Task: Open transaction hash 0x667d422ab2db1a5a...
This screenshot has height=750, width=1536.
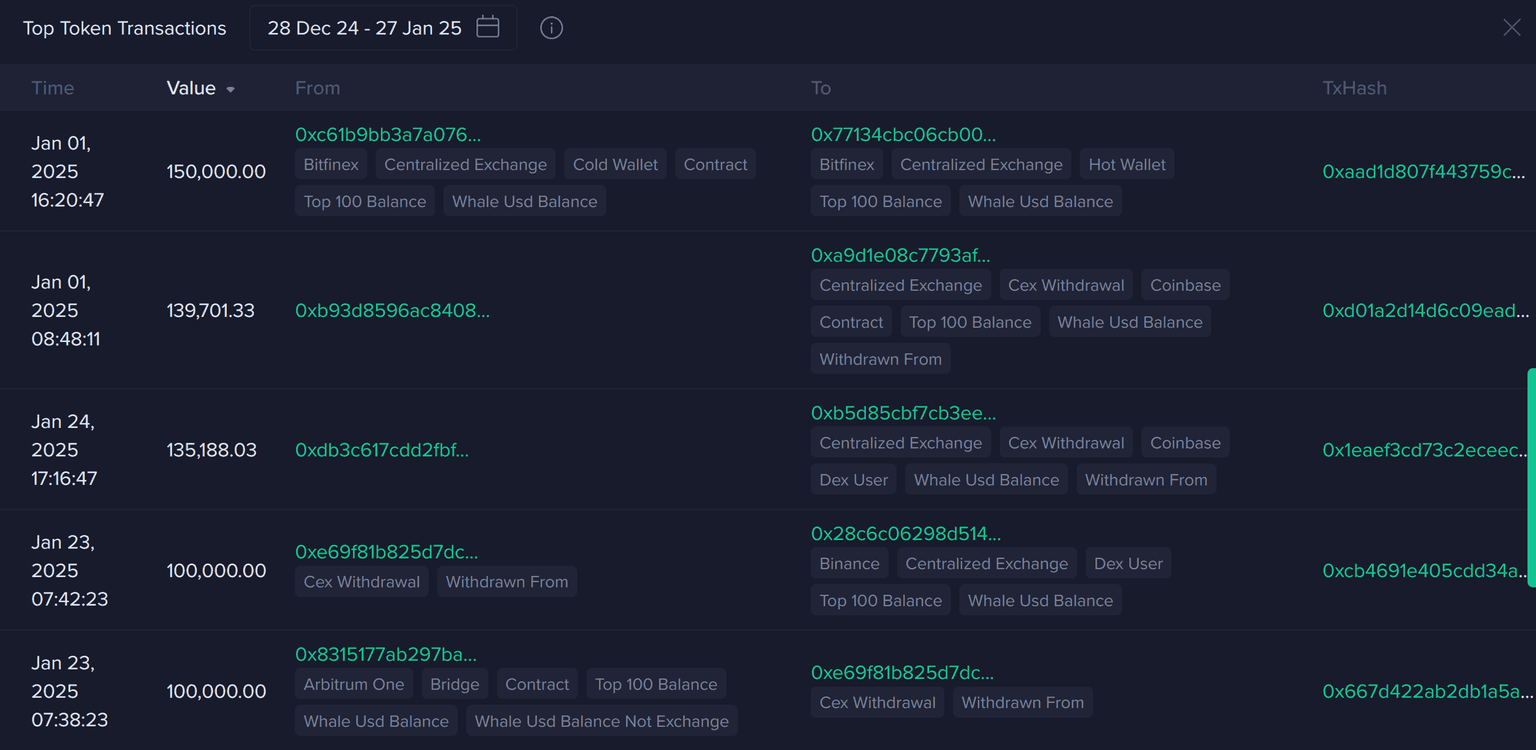Action: tap(1426, 692)
